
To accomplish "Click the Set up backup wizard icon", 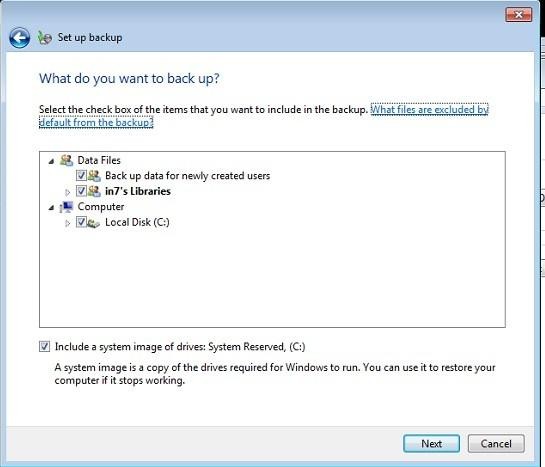I will click(45, 38).
